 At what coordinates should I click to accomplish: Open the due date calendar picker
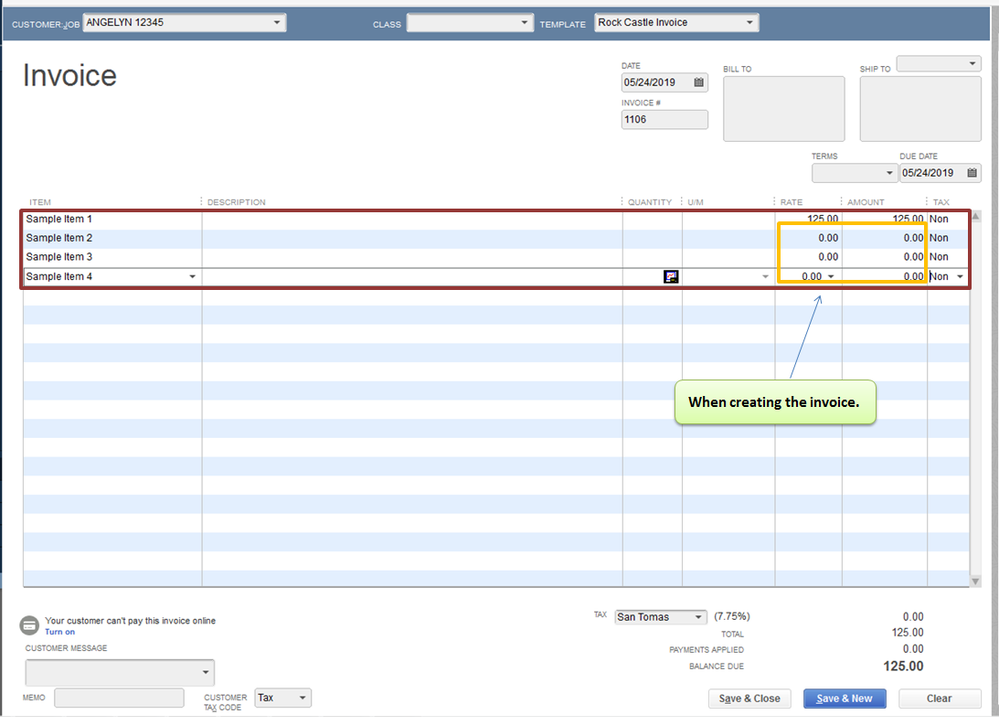coord(972,173)
